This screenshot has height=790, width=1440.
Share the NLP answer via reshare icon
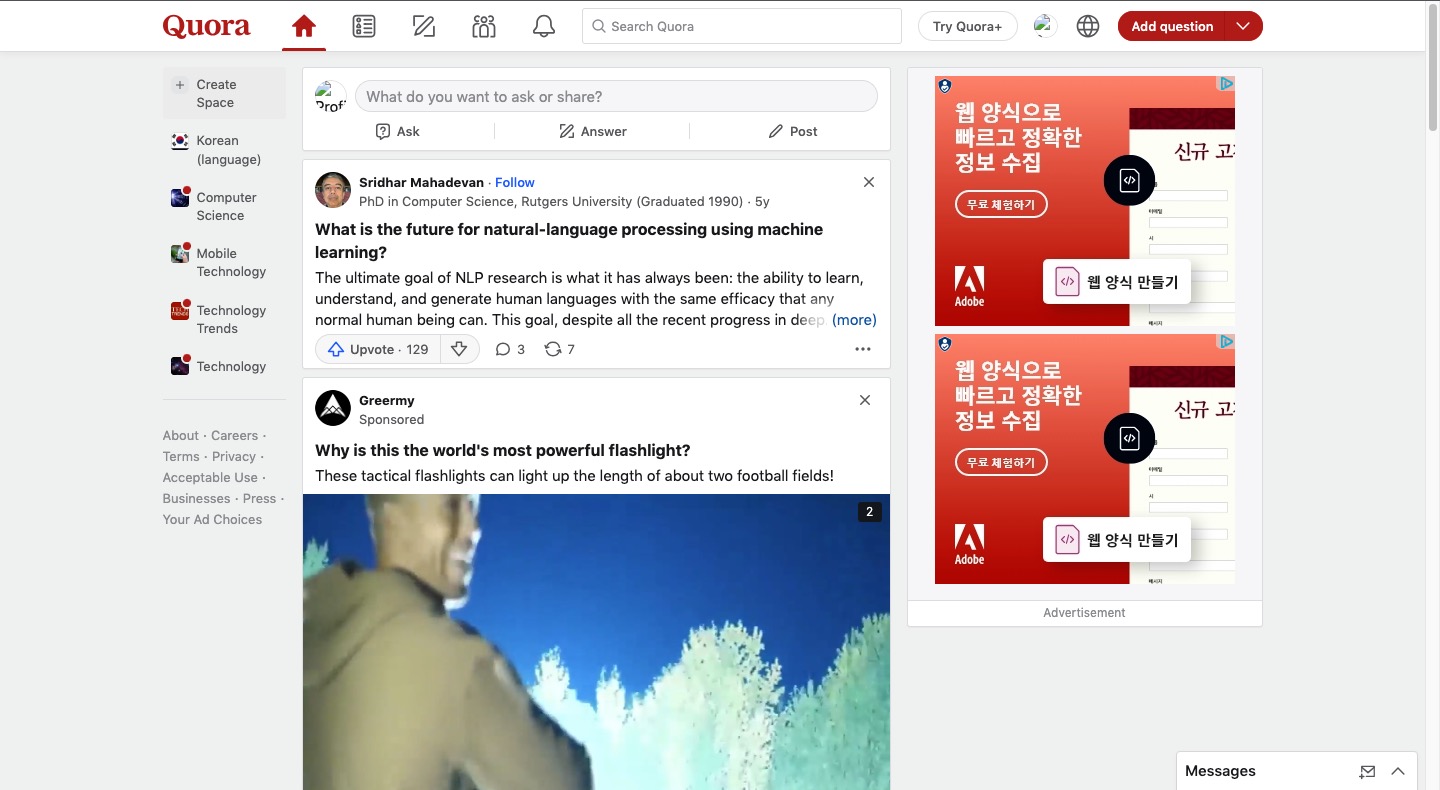[559, 349]
